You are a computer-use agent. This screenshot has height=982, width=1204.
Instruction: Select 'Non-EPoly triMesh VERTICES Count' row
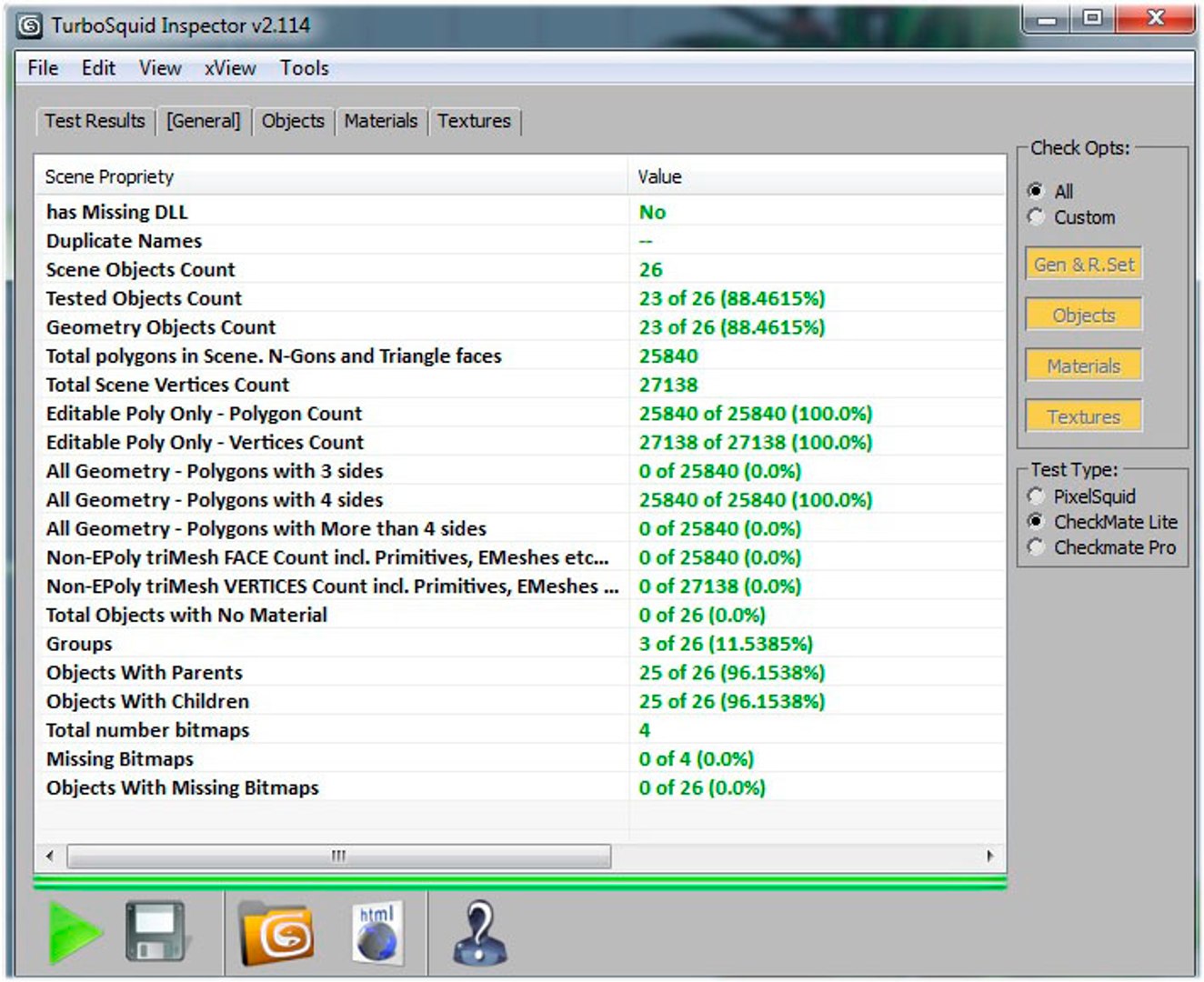[x=520, y=586]
